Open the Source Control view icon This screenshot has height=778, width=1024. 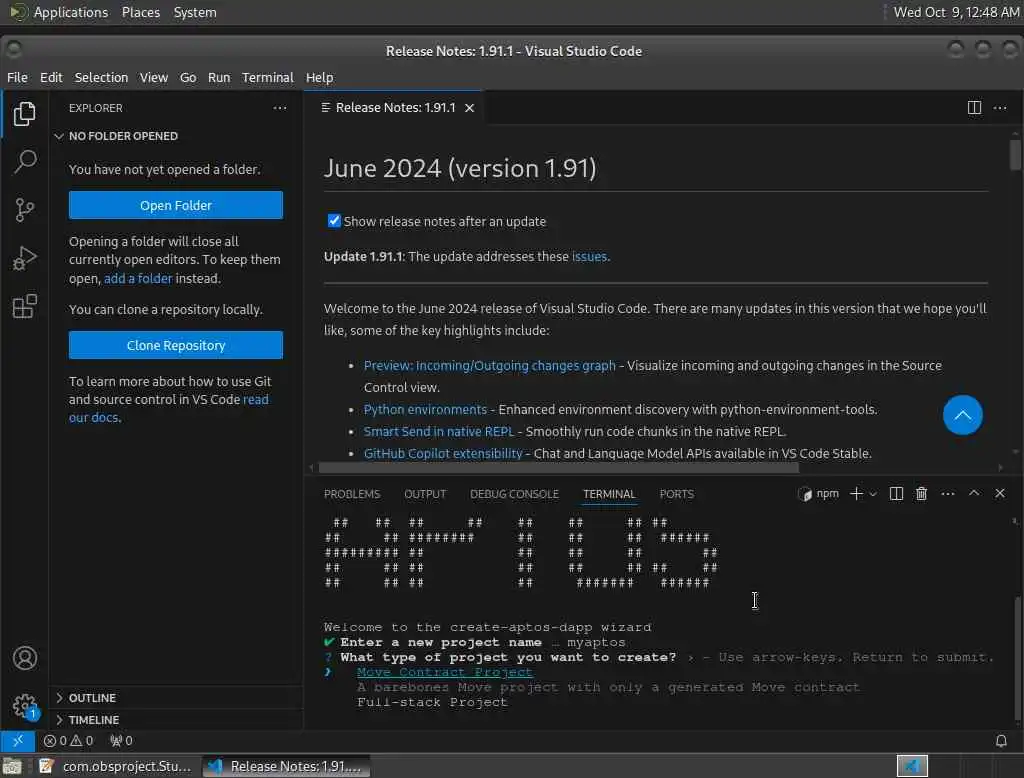point(24,210)
